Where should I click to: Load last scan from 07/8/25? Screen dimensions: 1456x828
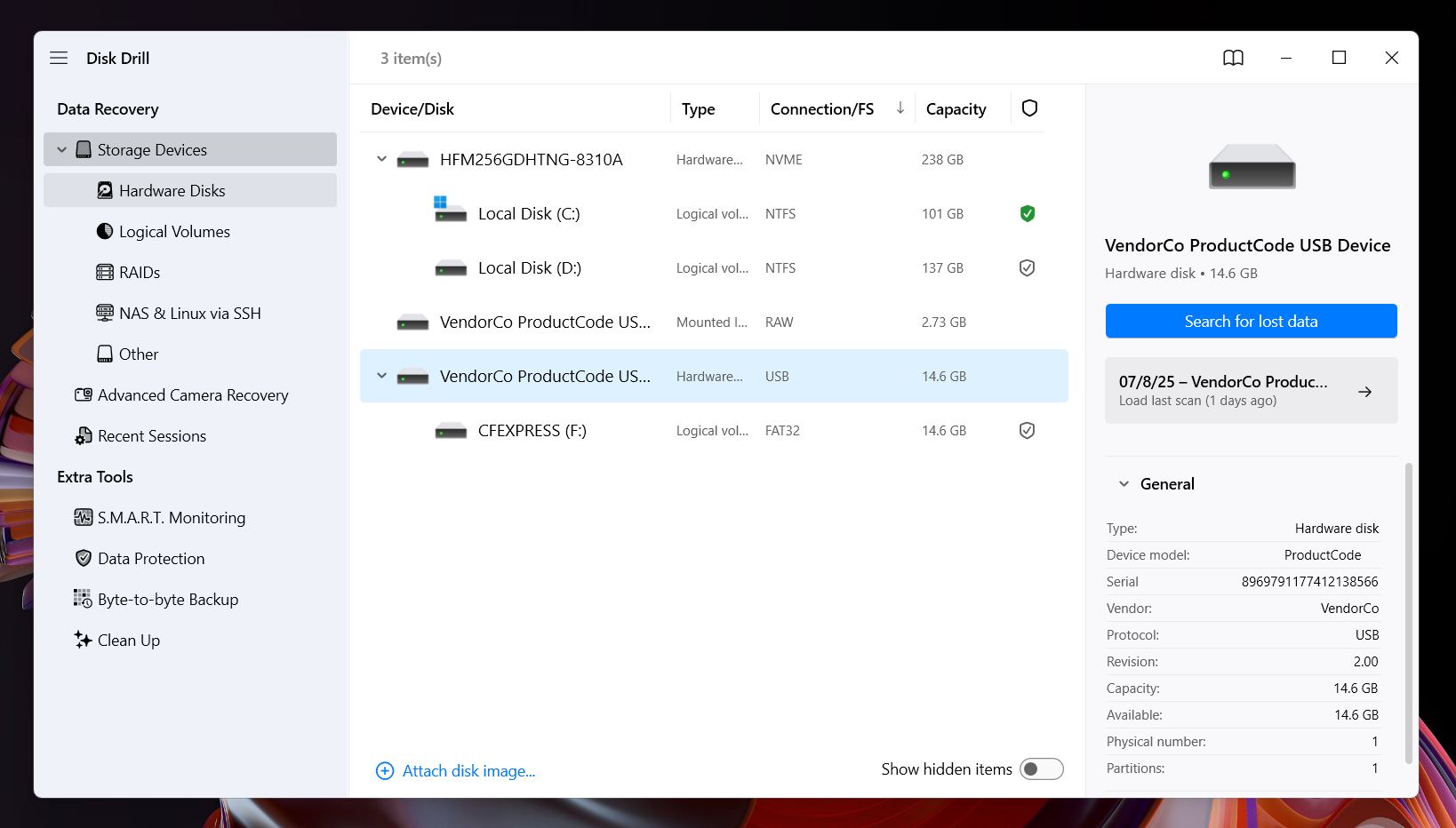tap(1251, 390)
